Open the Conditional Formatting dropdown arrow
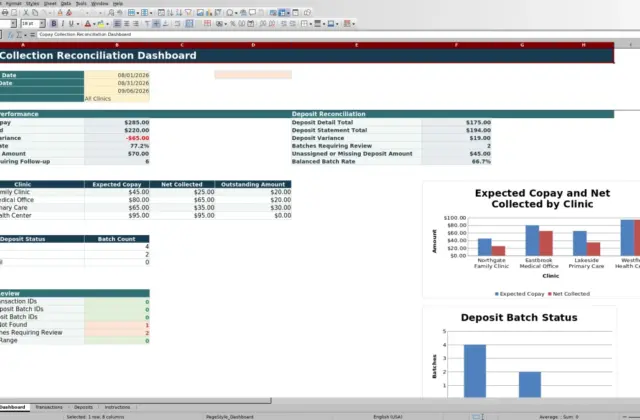Screen dimensions: 640x420 [353, 24]
